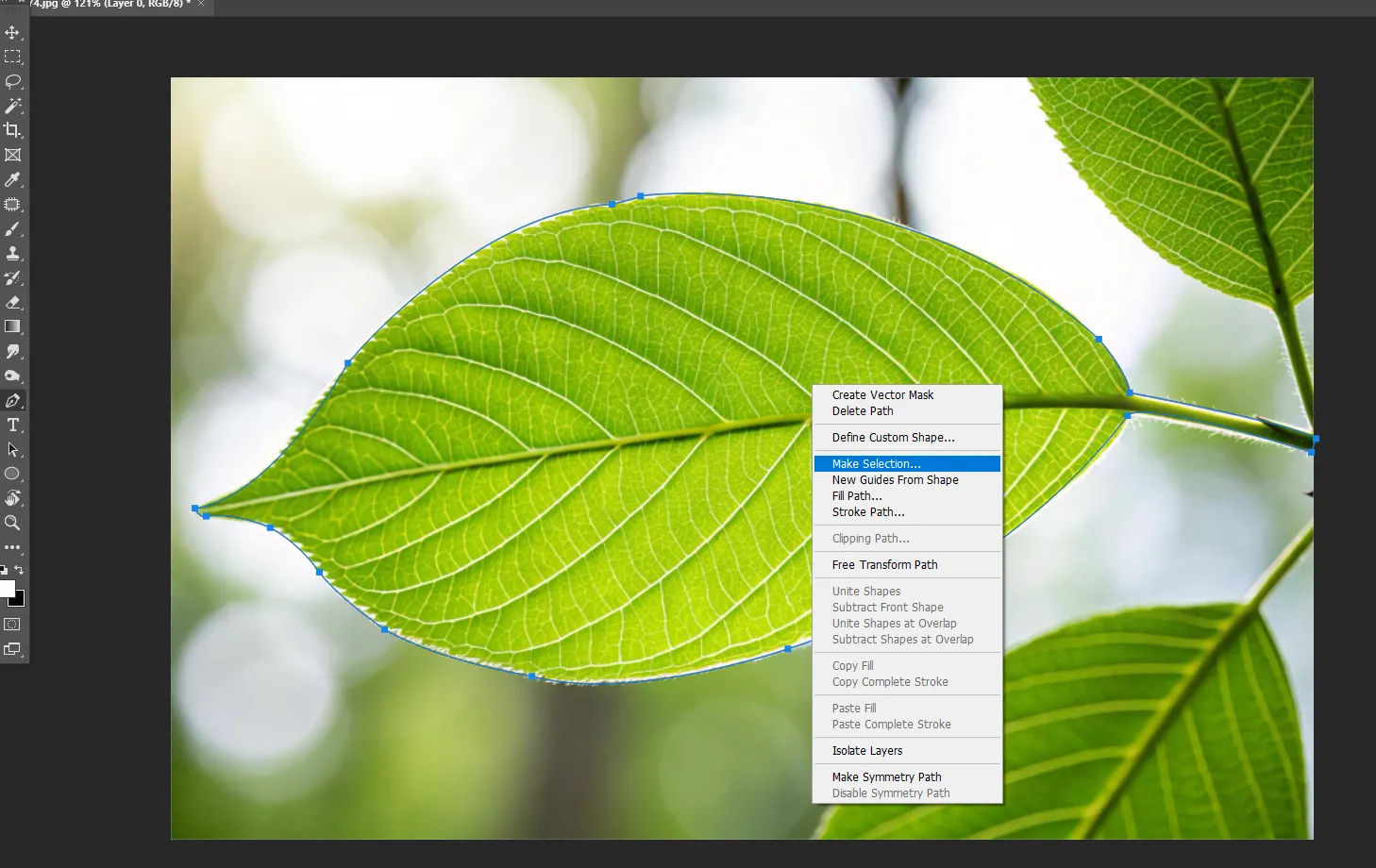Select the Brush tool
This screenshot has width=1376, height=868.
coord(12,228)
